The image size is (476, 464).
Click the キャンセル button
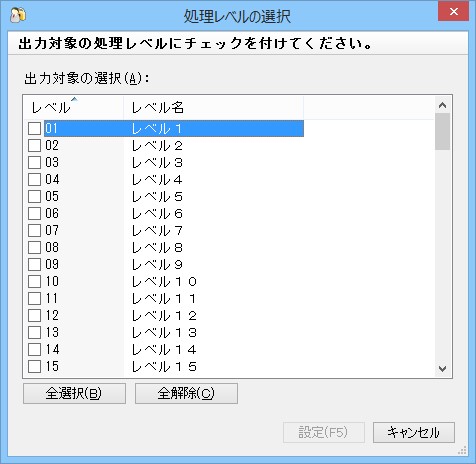click(x=414, y=432)
